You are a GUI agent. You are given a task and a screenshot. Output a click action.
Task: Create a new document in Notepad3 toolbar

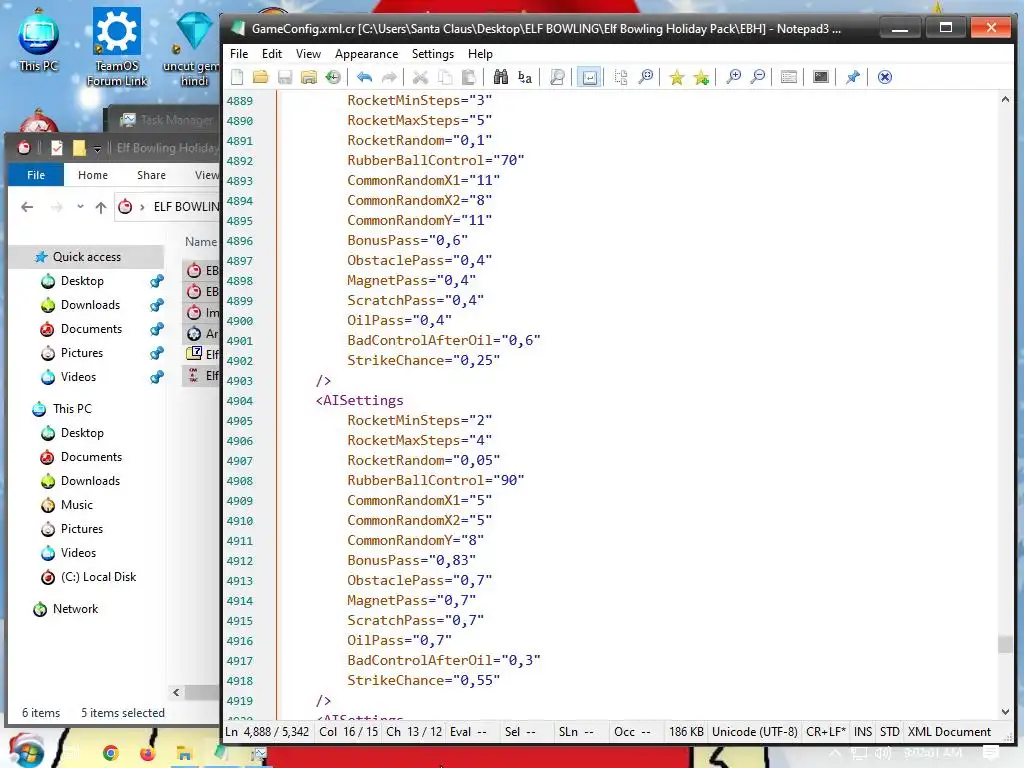(x=237, y=77)
